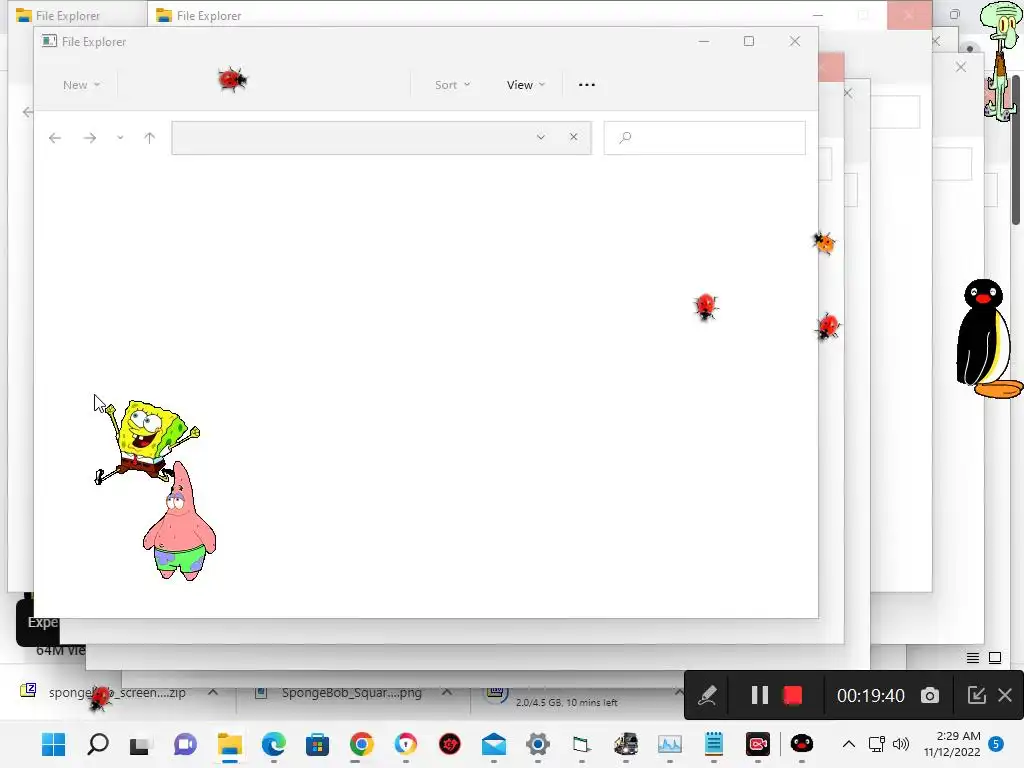Viewport: 1024px width, 768px height.
Task: Click the Pingu penguin character
Action: [988, 338]
